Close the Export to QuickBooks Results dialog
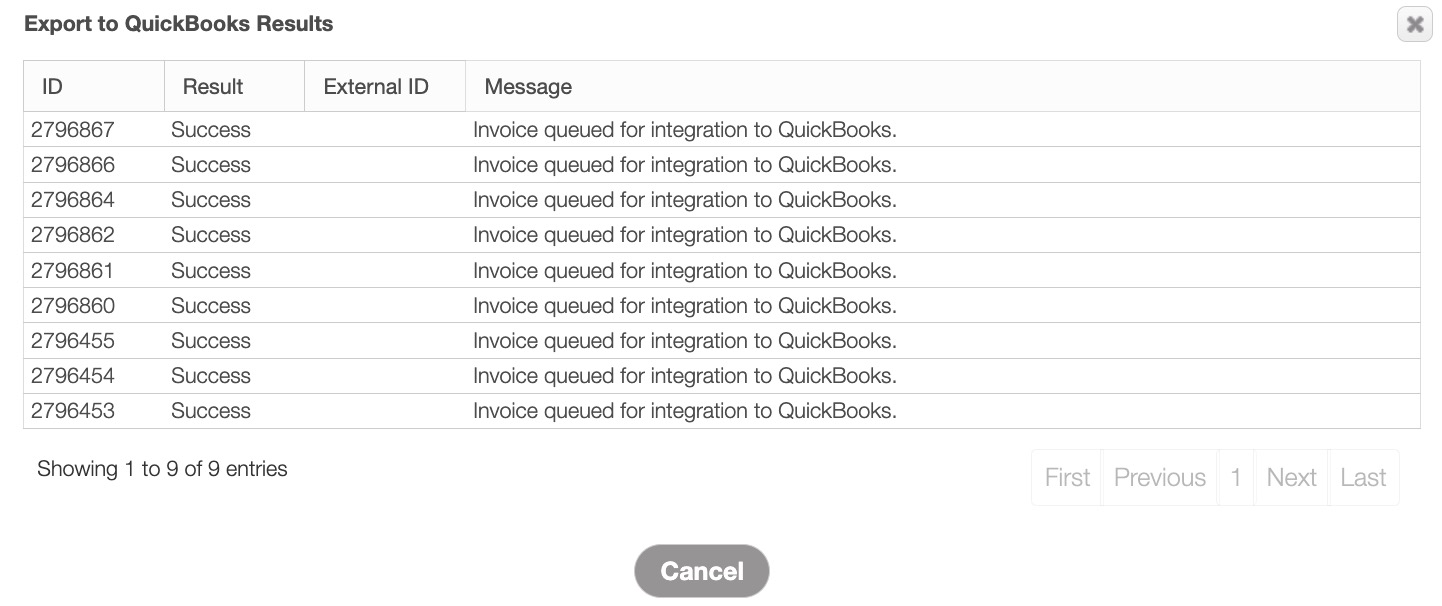 1414,25
